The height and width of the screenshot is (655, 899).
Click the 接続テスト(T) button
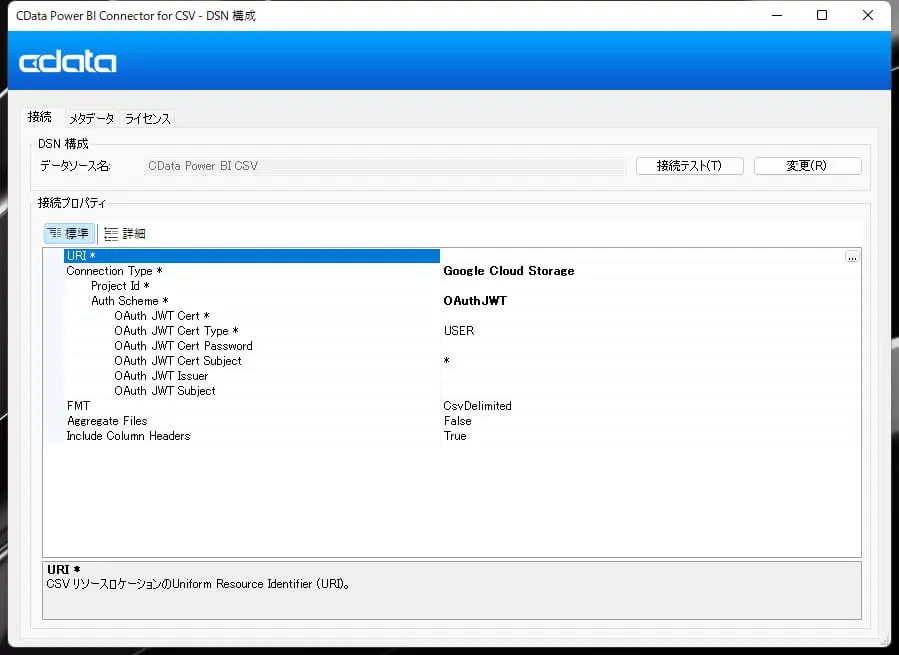pos(689,166)
